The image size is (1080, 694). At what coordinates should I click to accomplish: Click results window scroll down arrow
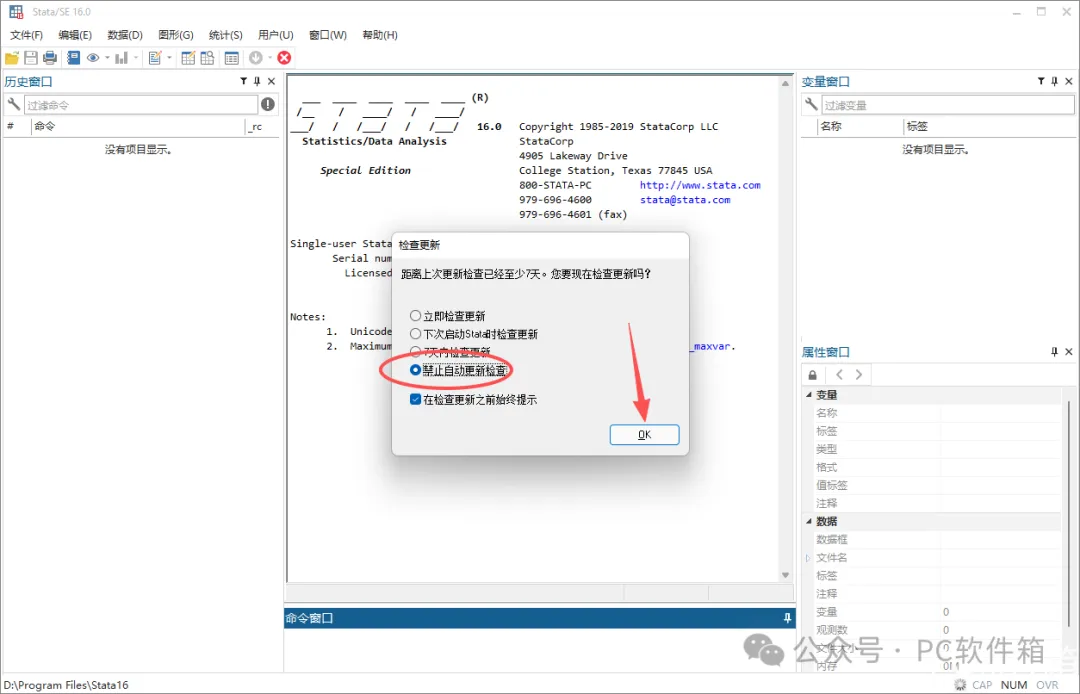[785, 575]
